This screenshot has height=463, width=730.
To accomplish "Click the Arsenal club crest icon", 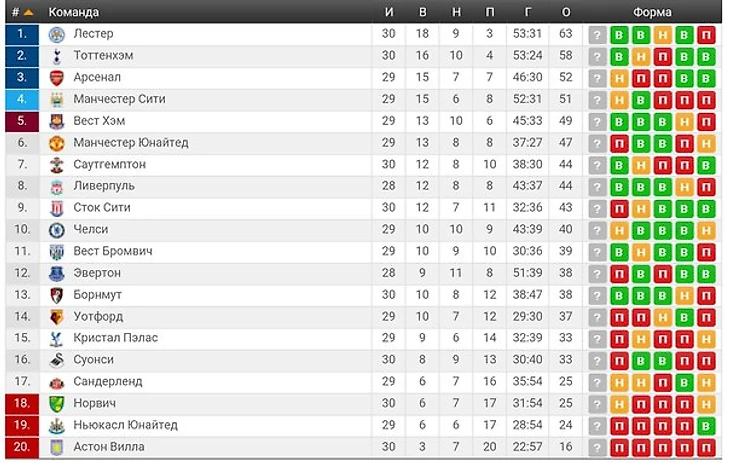I will [x=57, y=78].
